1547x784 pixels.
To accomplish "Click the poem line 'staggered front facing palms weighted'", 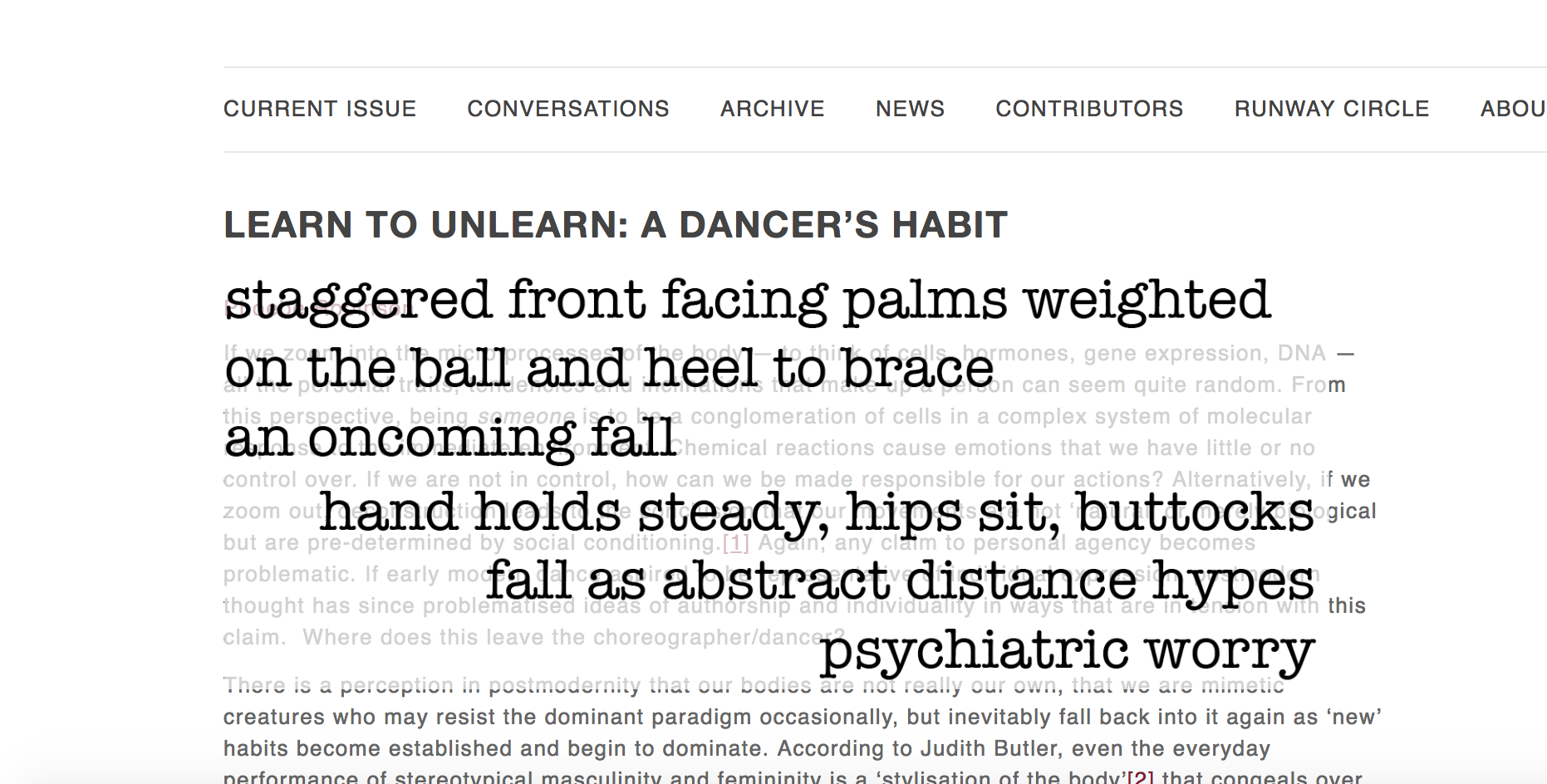I will pos(748,300).
